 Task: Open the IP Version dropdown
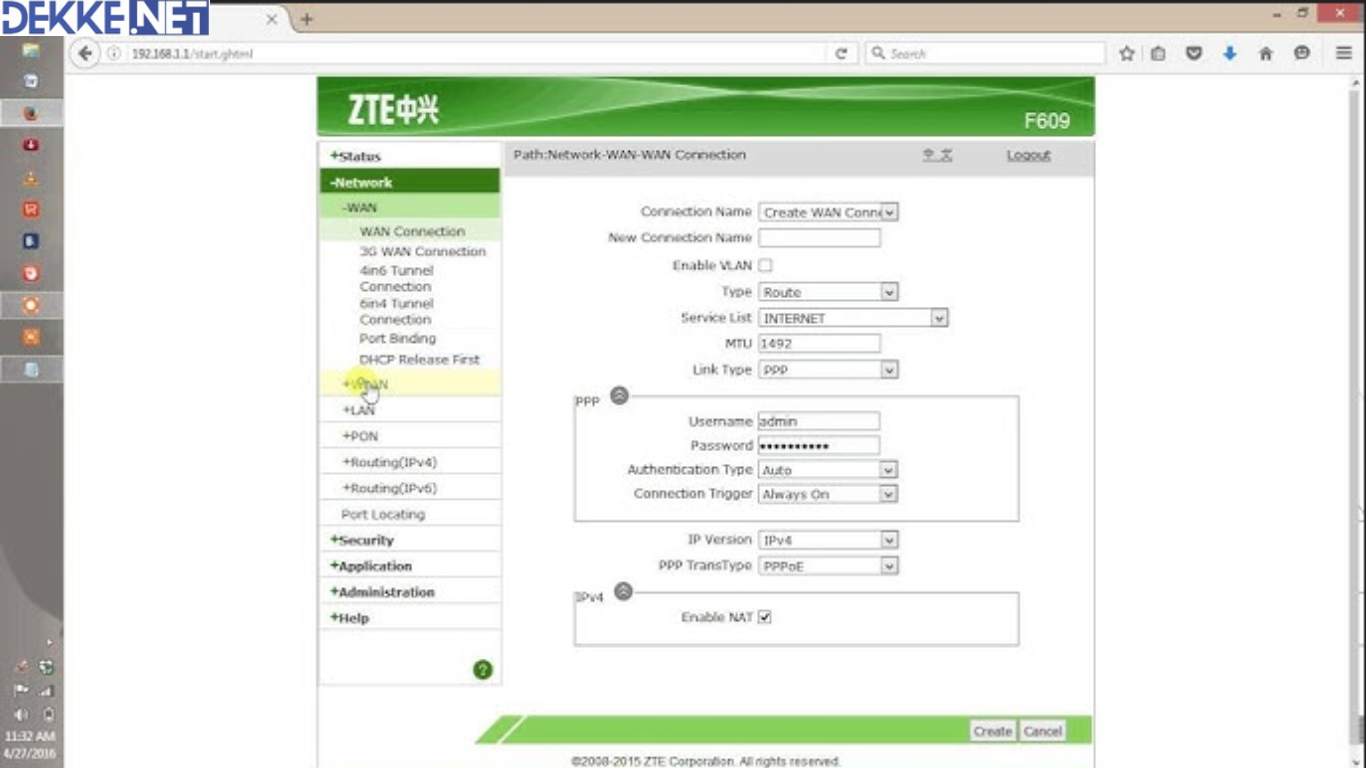click(828, 540)
